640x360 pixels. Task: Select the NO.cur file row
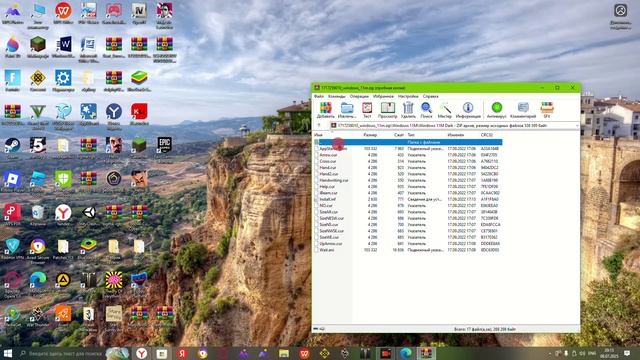pyautogui.click(x=407, y=205)
